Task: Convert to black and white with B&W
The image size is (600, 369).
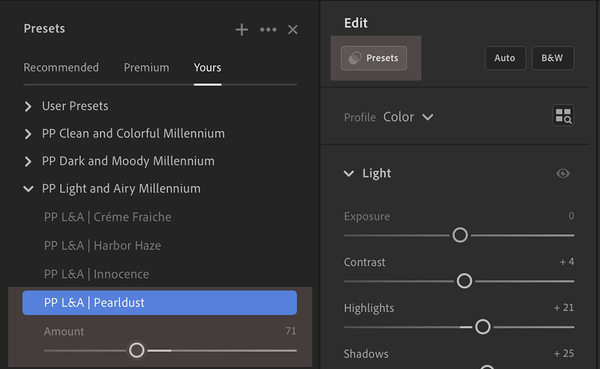Action: coord(552,58)
